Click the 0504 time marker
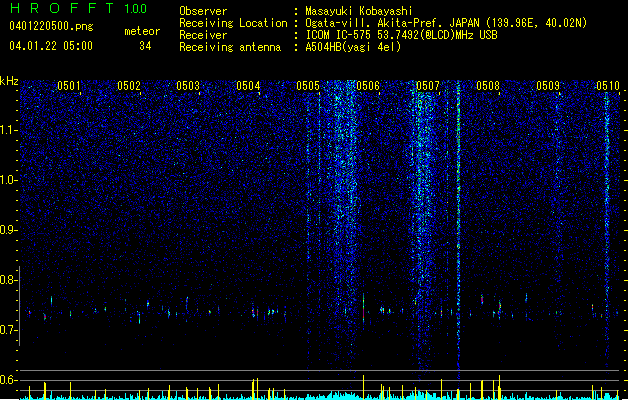Screen dimensions: 629x400 pyautogui.click(x=248, y=86)
